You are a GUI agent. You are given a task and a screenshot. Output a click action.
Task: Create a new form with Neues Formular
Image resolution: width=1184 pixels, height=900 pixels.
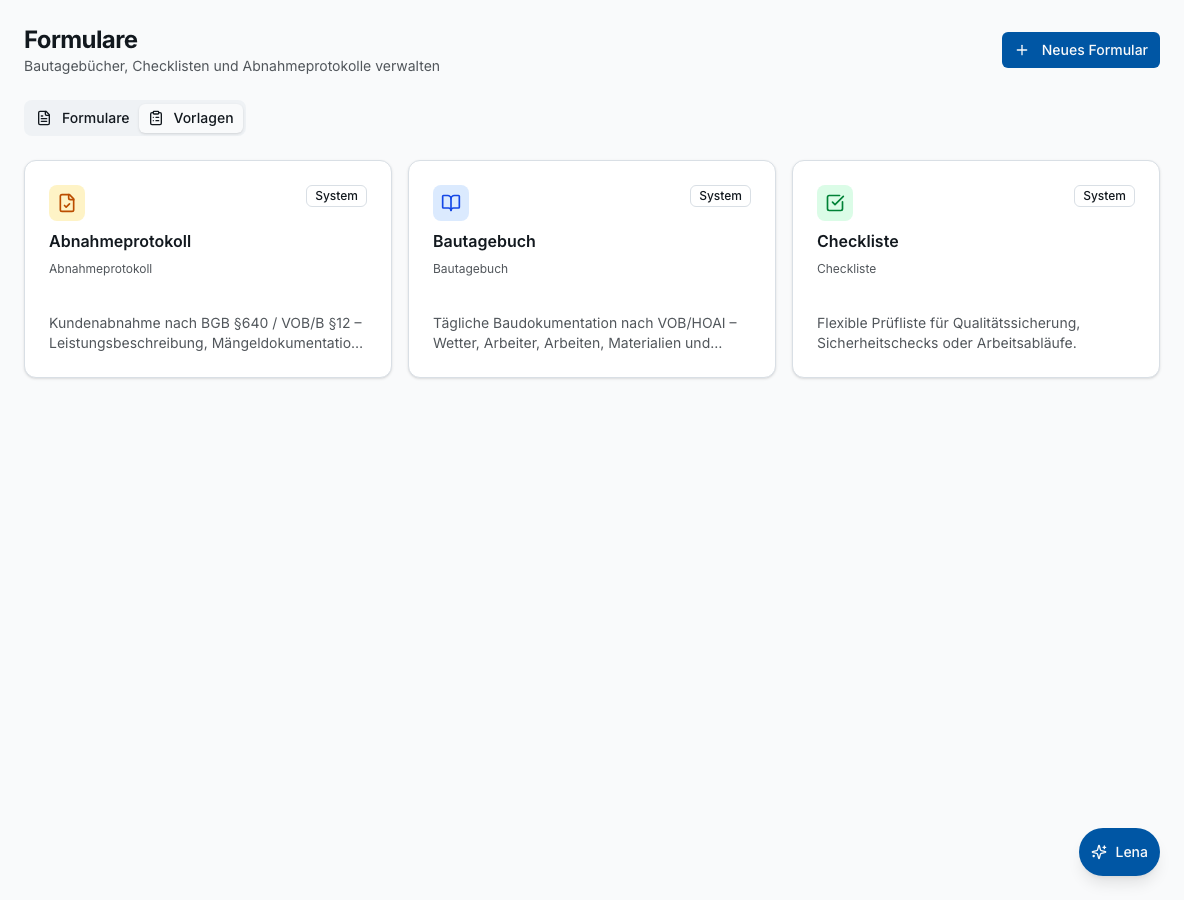coord(1081,50)
